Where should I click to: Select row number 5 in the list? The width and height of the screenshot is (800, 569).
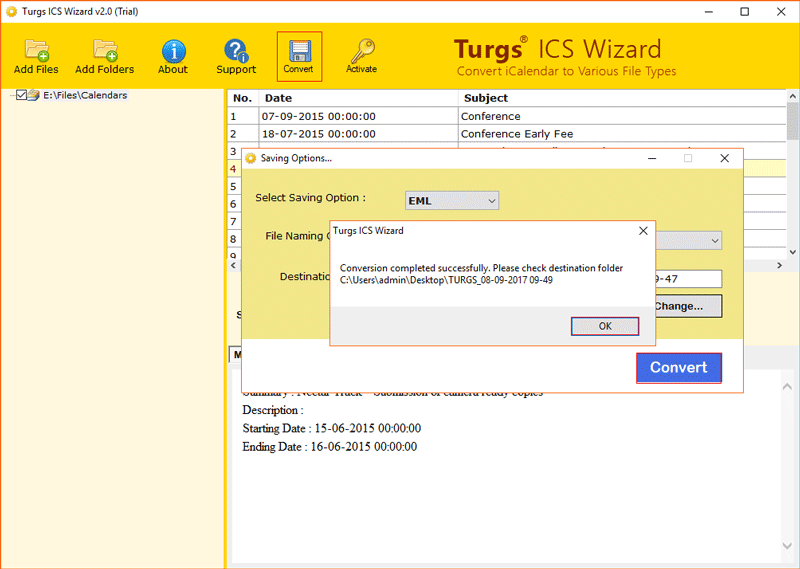pyautogui.click(x=233, y=186)
